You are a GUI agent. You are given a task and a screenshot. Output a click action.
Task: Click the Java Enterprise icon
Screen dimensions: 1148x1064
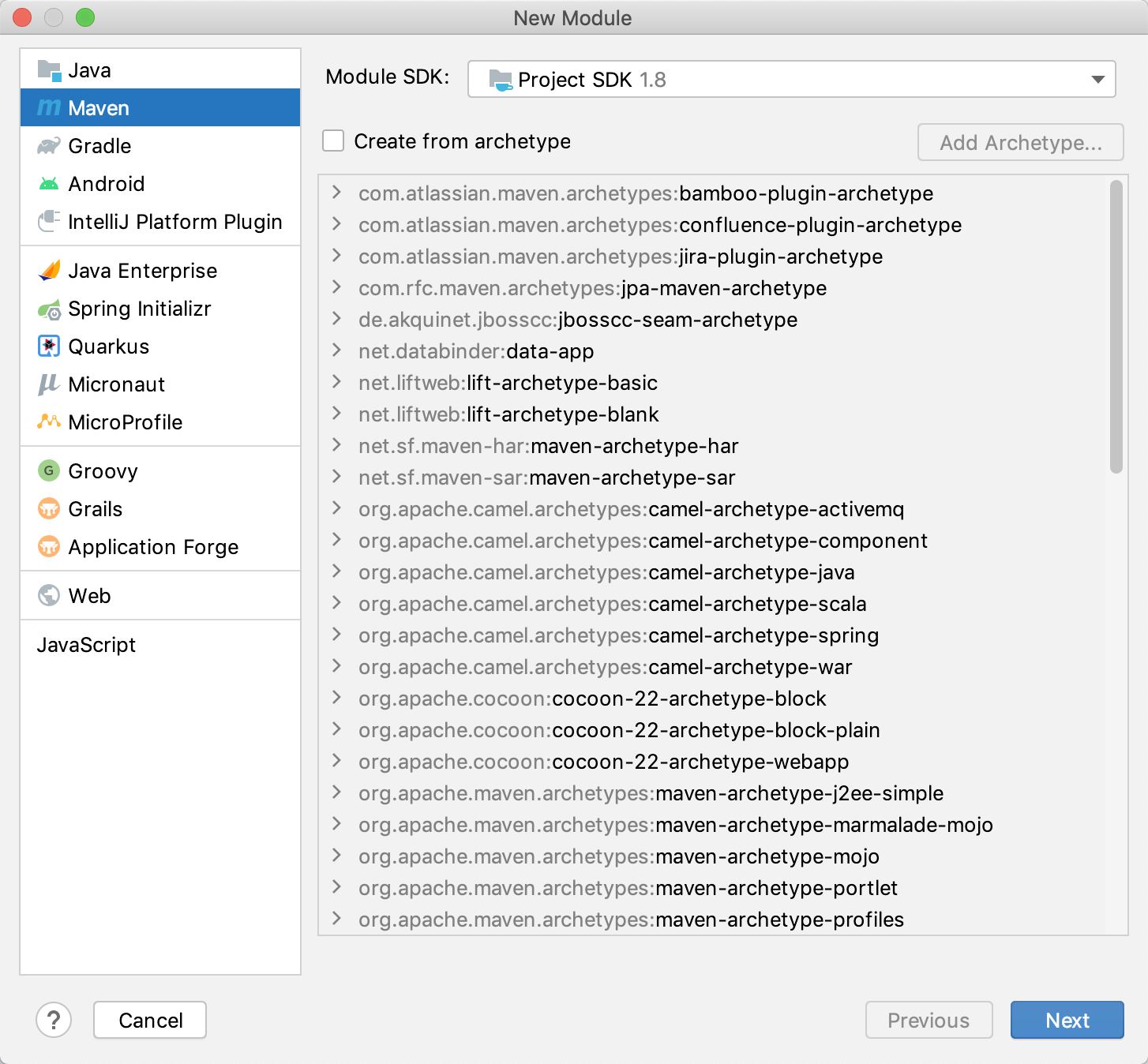pos(49,270)
